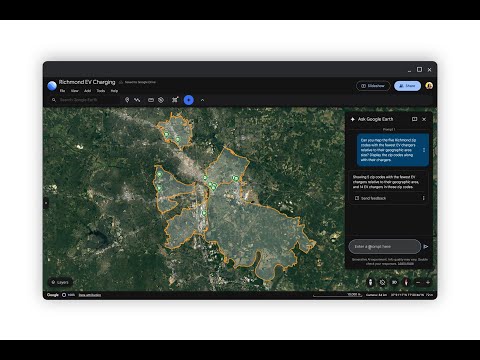Open the Tools menu
Screen dimensions: 480x360
coord(101,91)
